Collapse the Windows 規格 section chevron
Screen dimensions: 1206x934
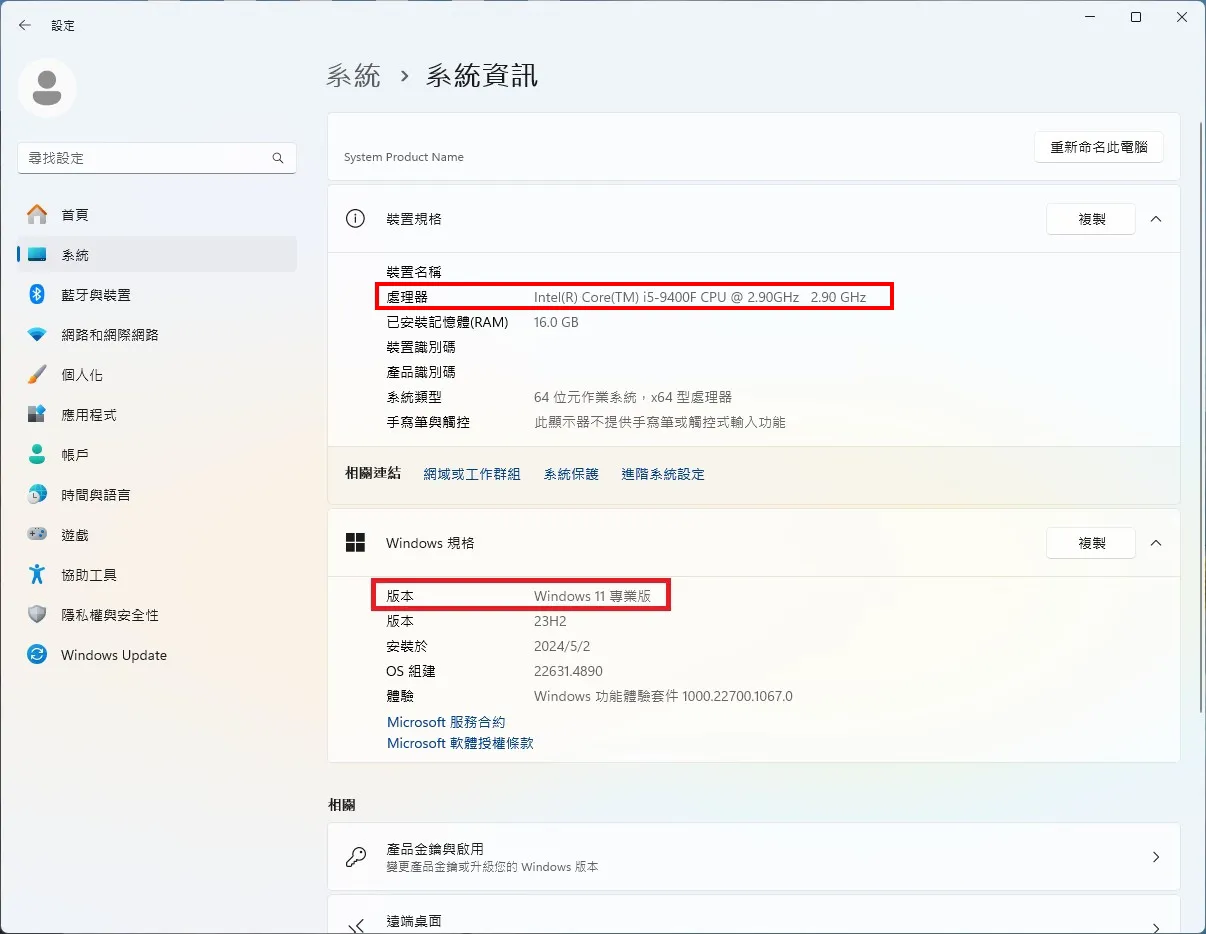1156,543
